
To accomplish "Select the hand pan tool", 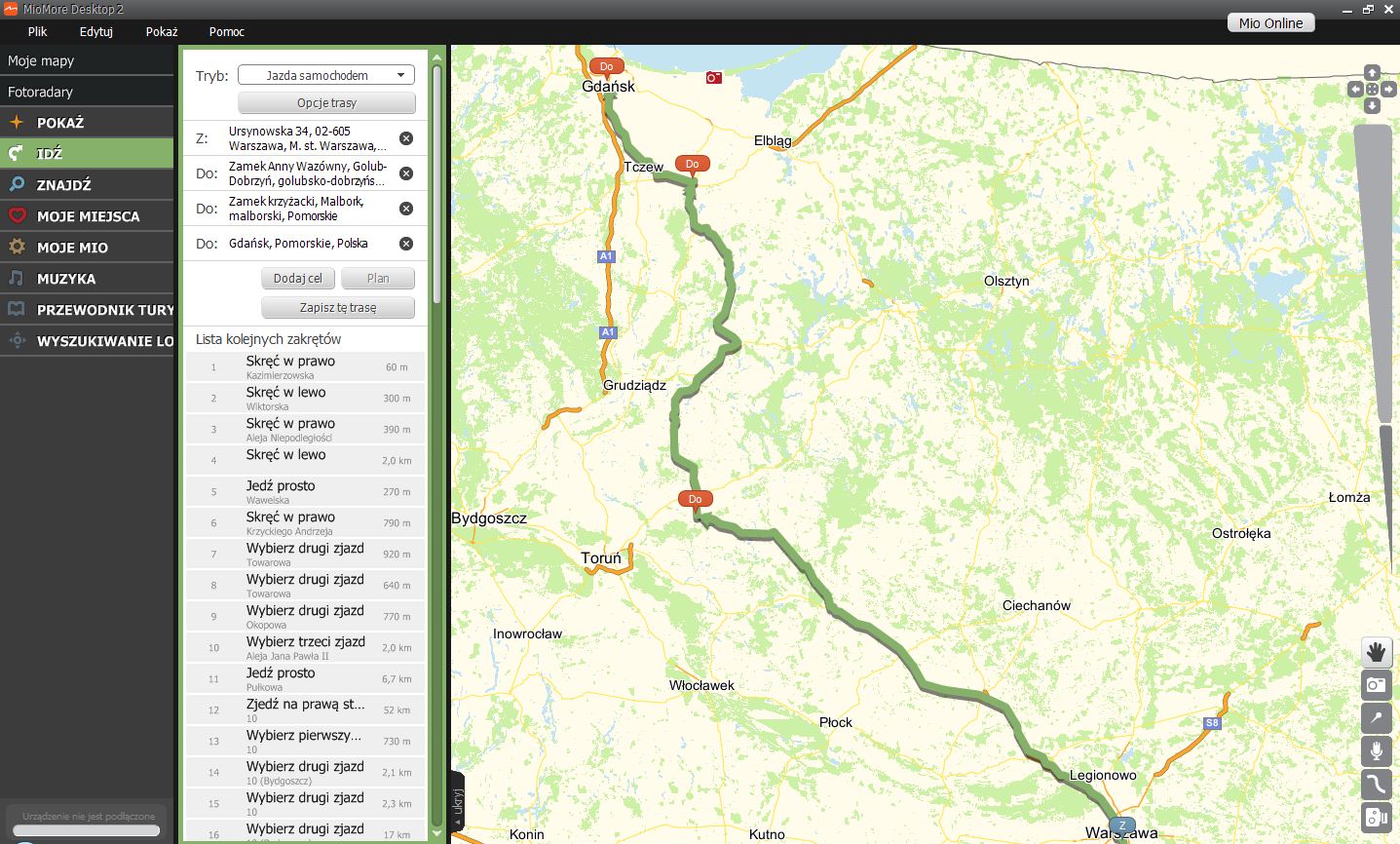I will click(x=1376, y=652).
